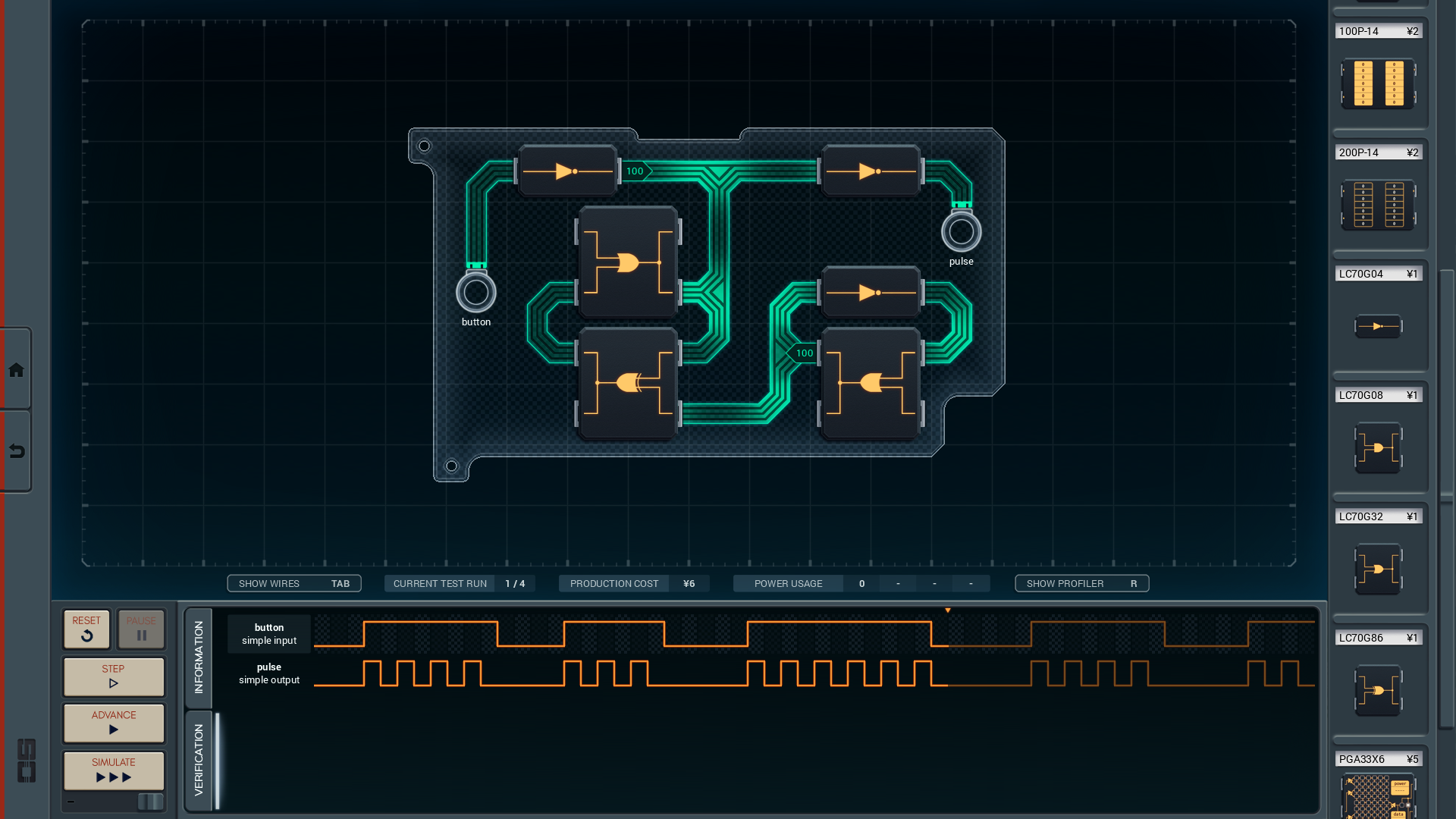This screenshot has width=1456, height=819.
Task: Click the Current Test Run indicator
Action: [460, 583]
